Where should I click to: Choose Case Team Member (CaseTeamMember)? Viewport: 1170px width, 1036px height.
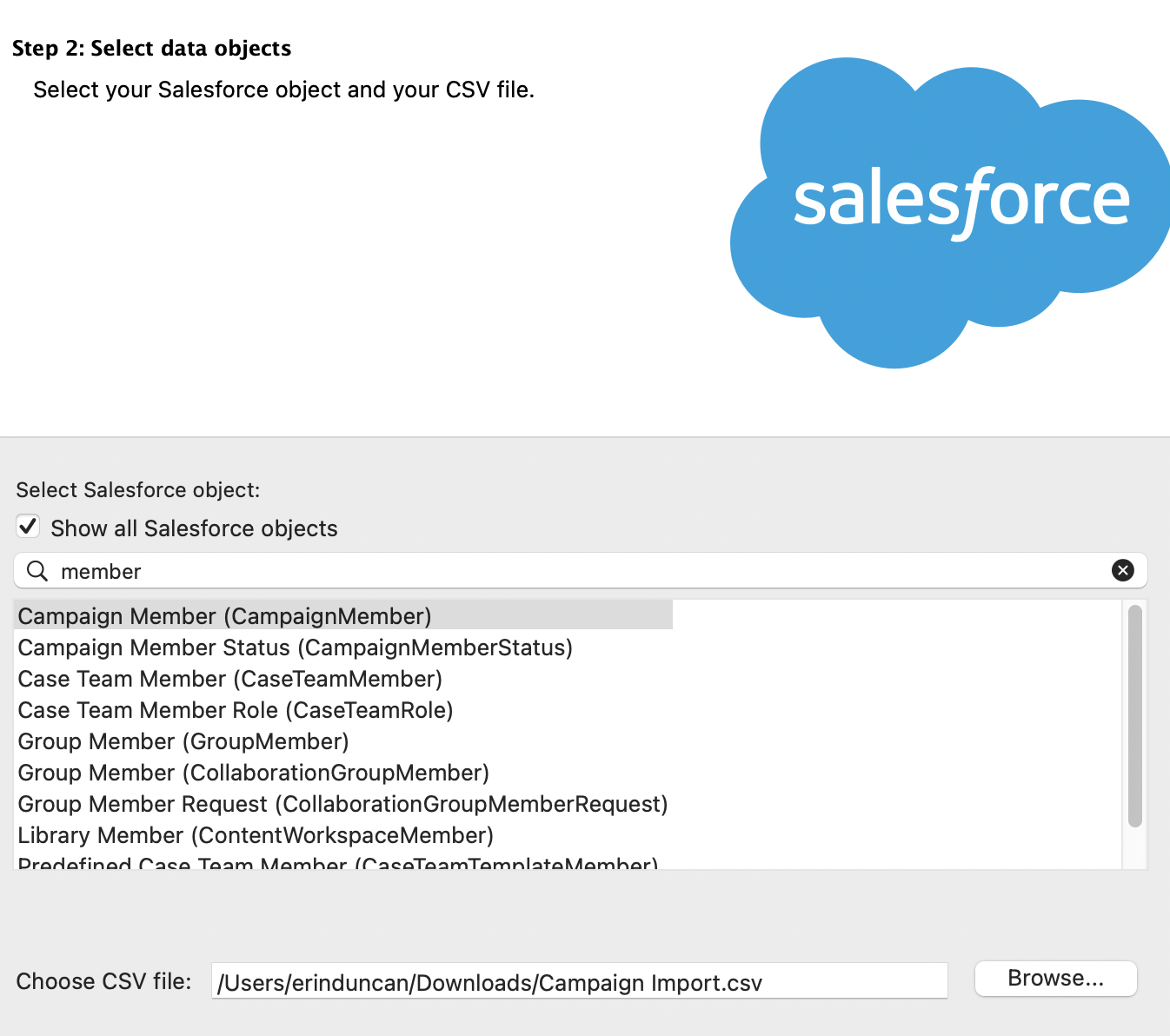pos(229,679)
